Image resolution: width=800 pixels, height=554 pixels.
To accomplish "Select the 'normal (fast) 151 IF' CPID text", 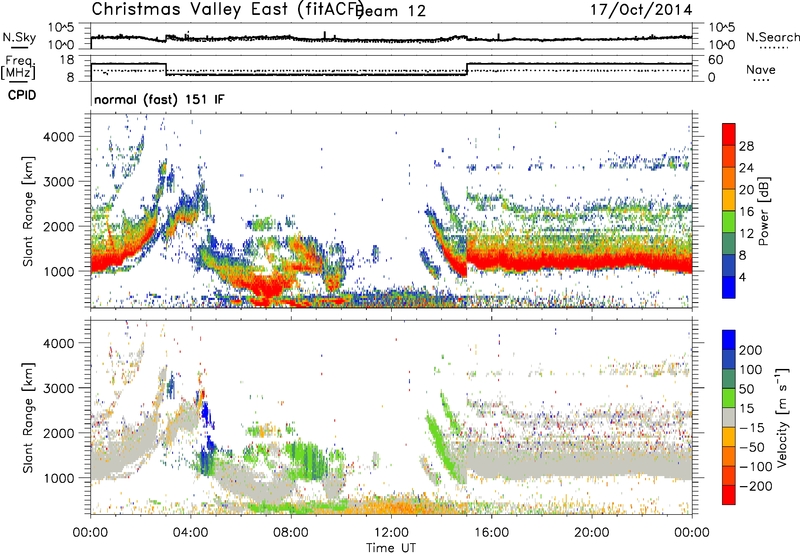I will [159, 99].
